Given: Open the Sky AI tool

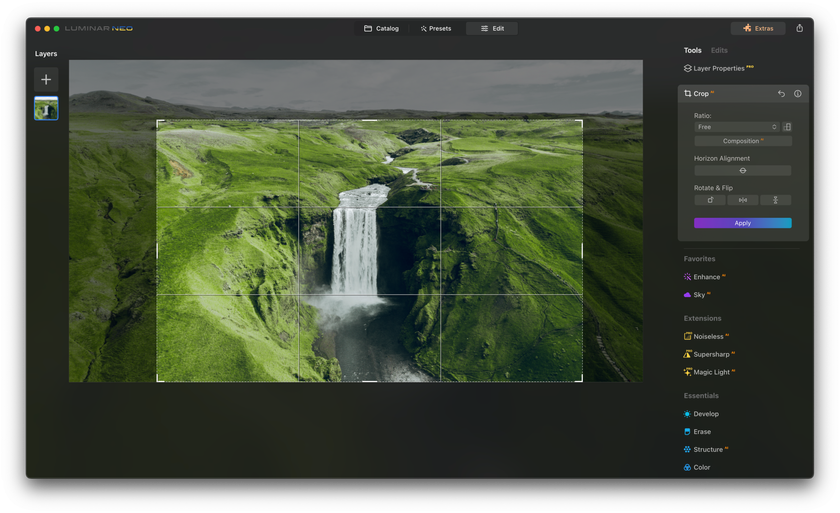Looking at the screenshot, I should [x=697, y=295].
